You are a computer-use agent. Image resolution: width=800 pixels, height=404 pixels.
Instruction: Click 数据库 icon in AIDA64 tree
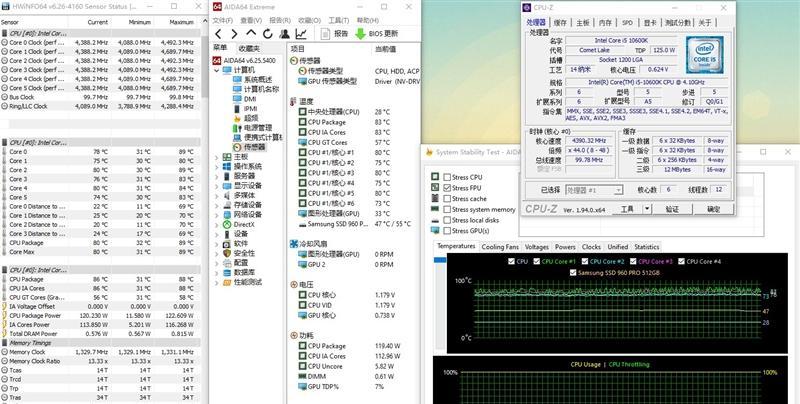(227, 272)
